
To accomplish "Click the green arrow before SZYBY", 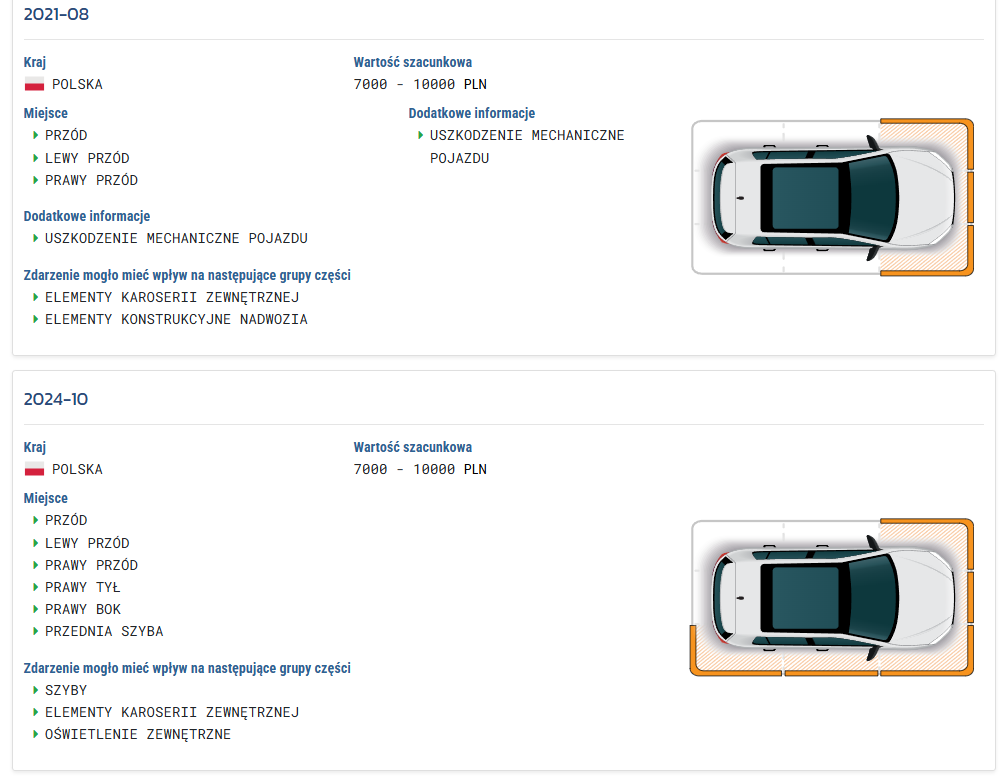I will (x=36, y=690).
